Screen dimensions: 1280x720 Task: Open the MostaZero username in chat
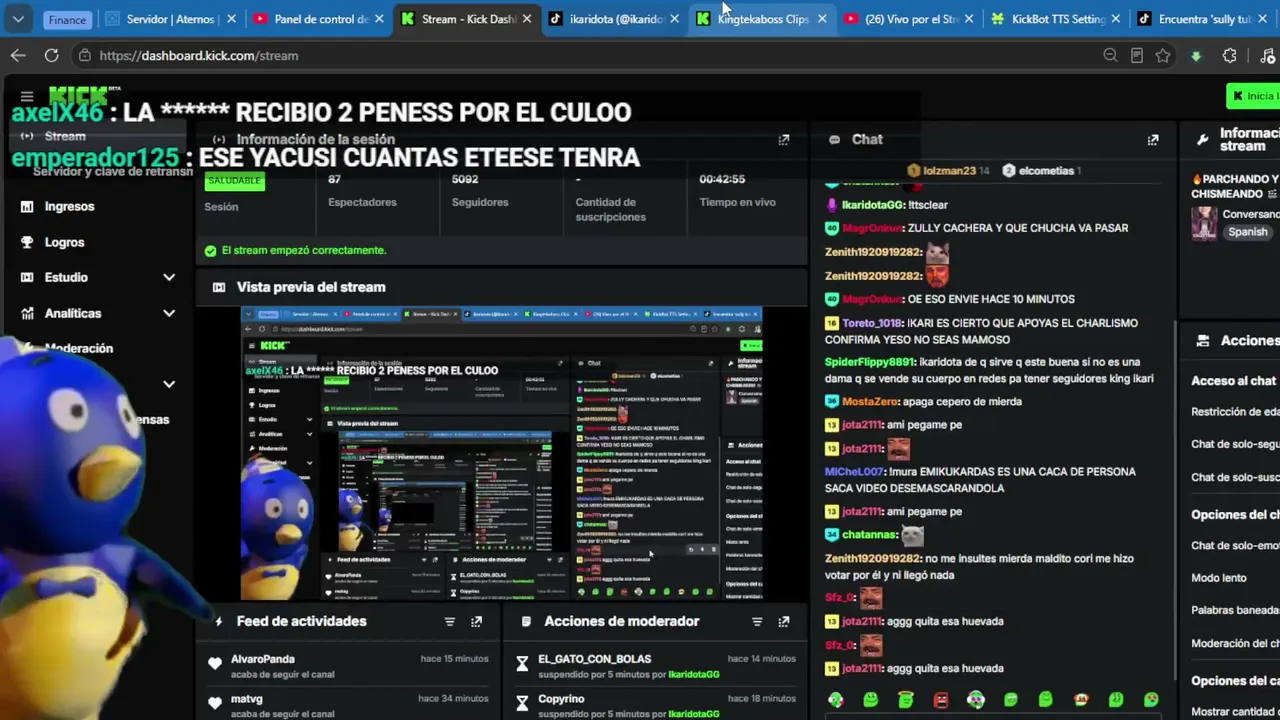pos(870,401)
